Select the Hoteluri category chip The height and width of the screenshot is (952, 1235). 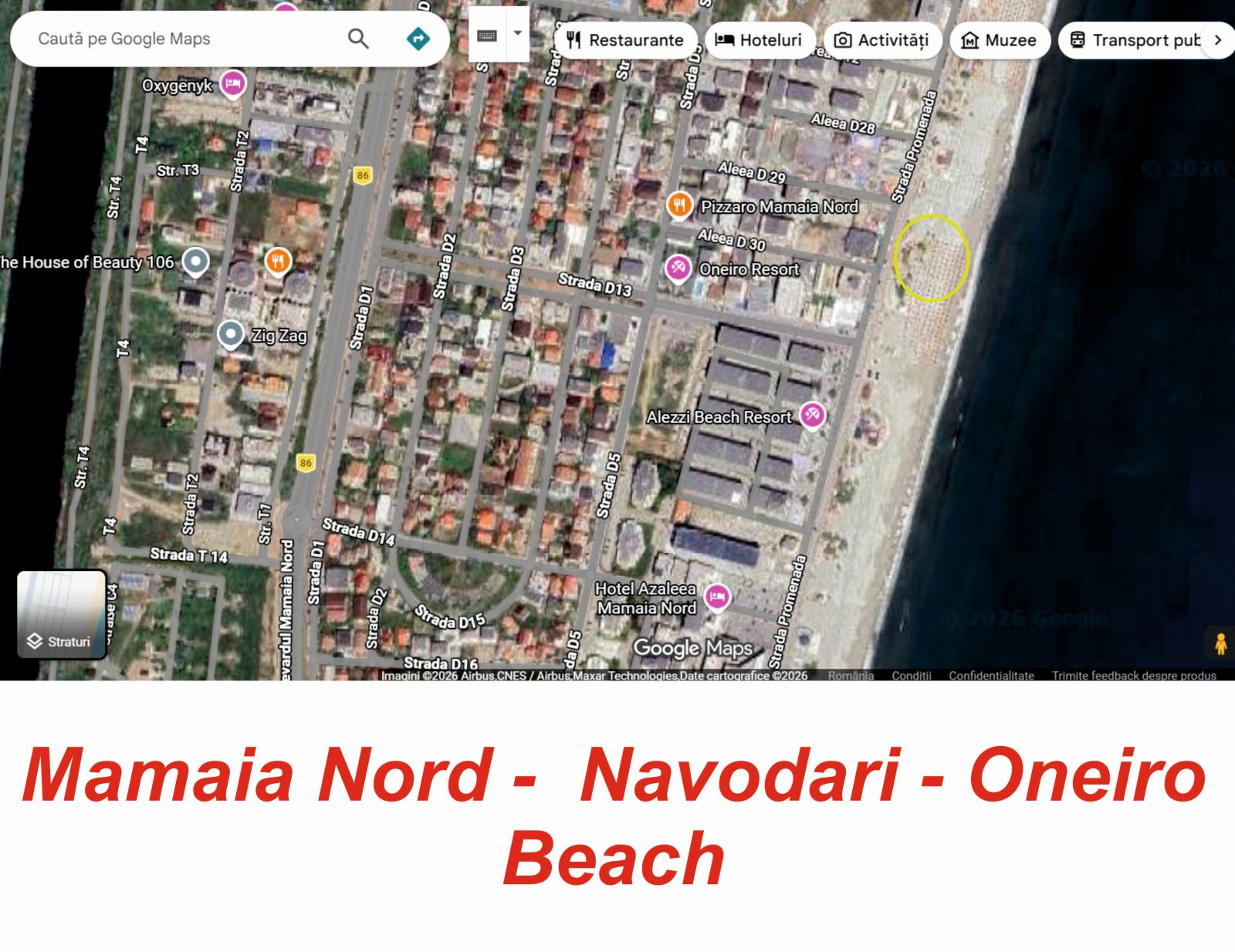pyautogui.click(x=759, y=40)
